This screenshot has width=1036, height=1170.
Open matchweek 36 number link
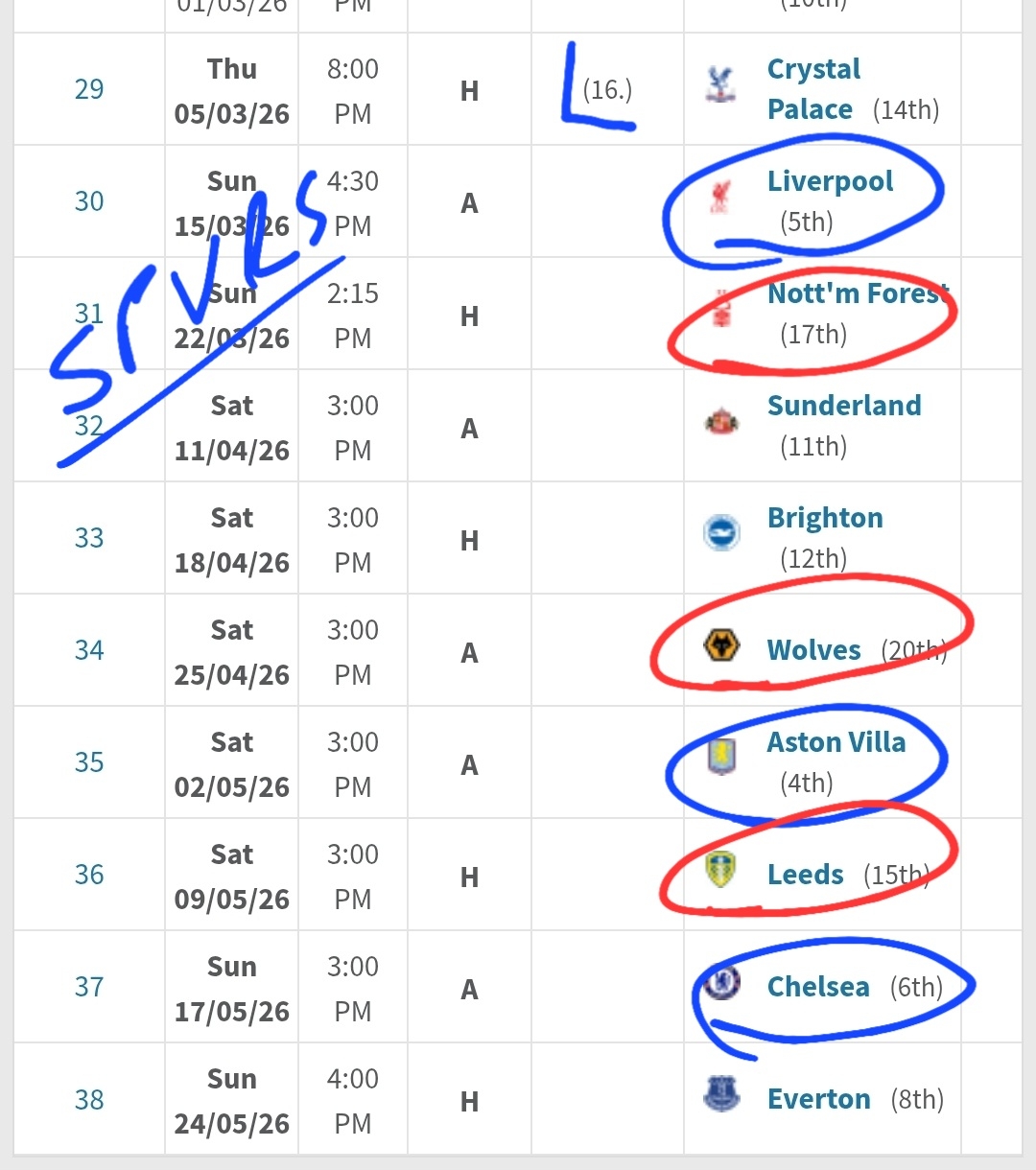pos(89,875)
